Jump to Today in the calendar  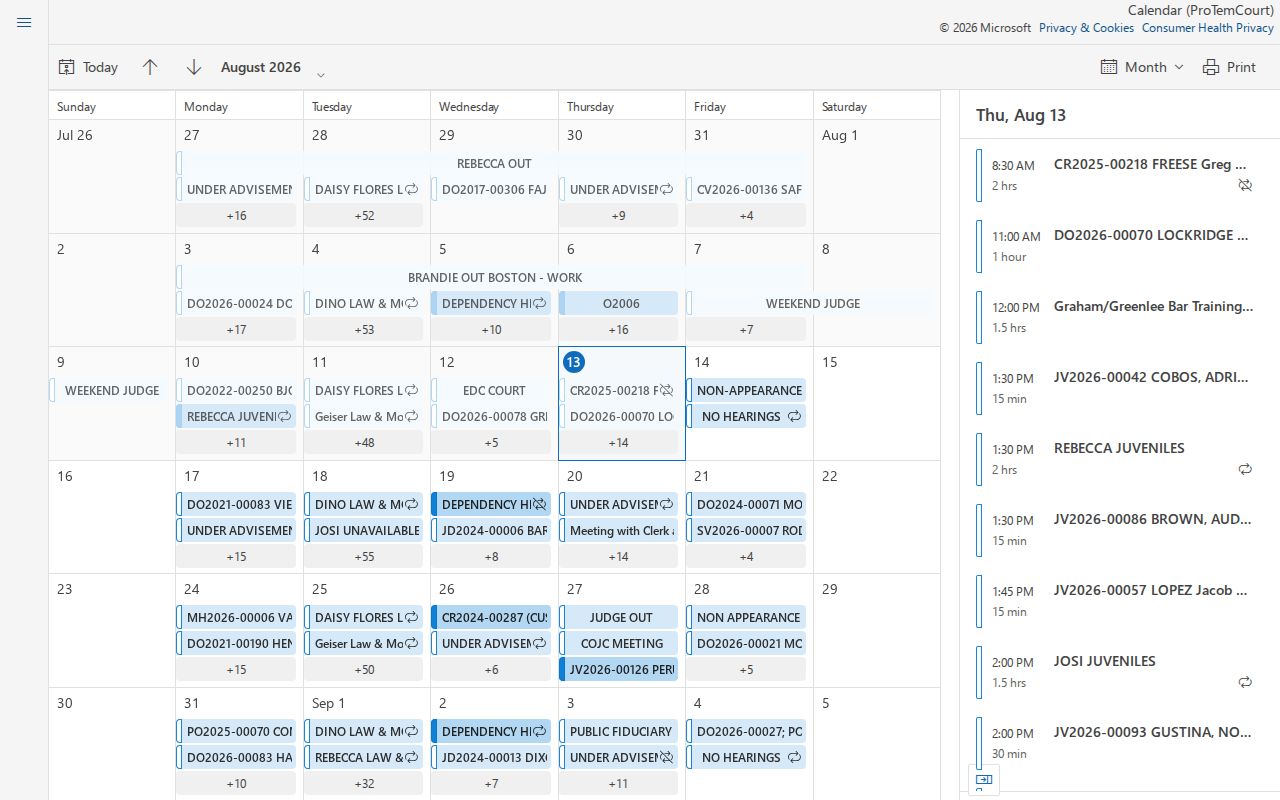click(88, 67)
